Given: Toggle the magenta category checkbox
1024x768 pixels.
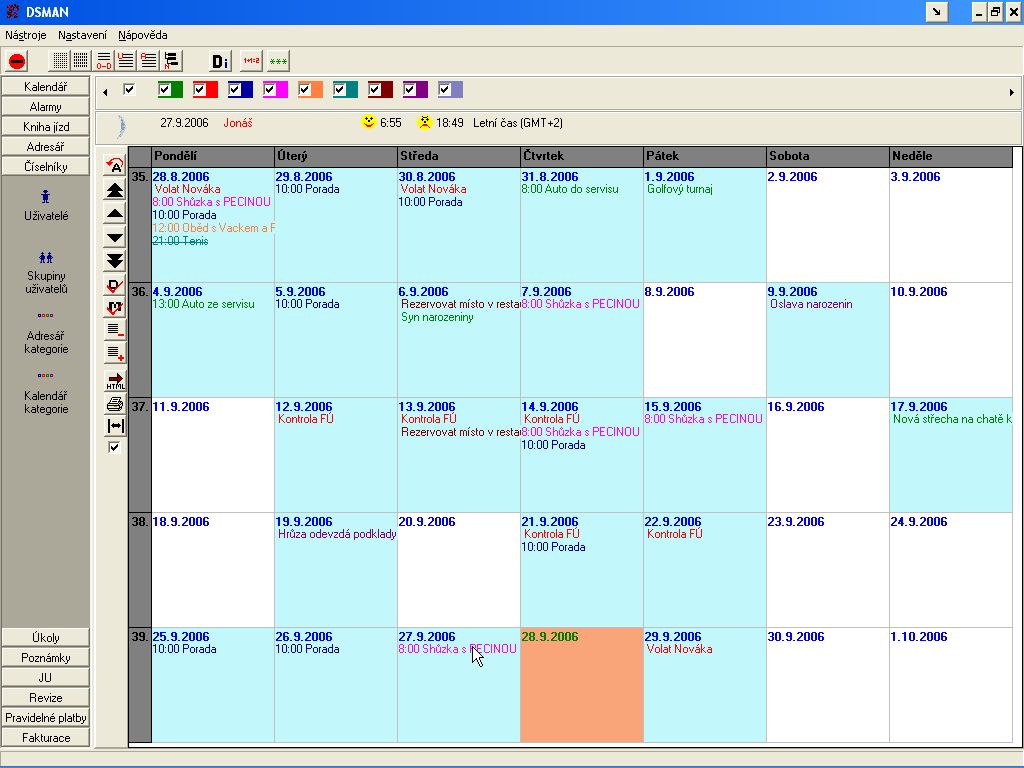Looking at the screenshot, I should pyautogui.click(x=270, y=89).
